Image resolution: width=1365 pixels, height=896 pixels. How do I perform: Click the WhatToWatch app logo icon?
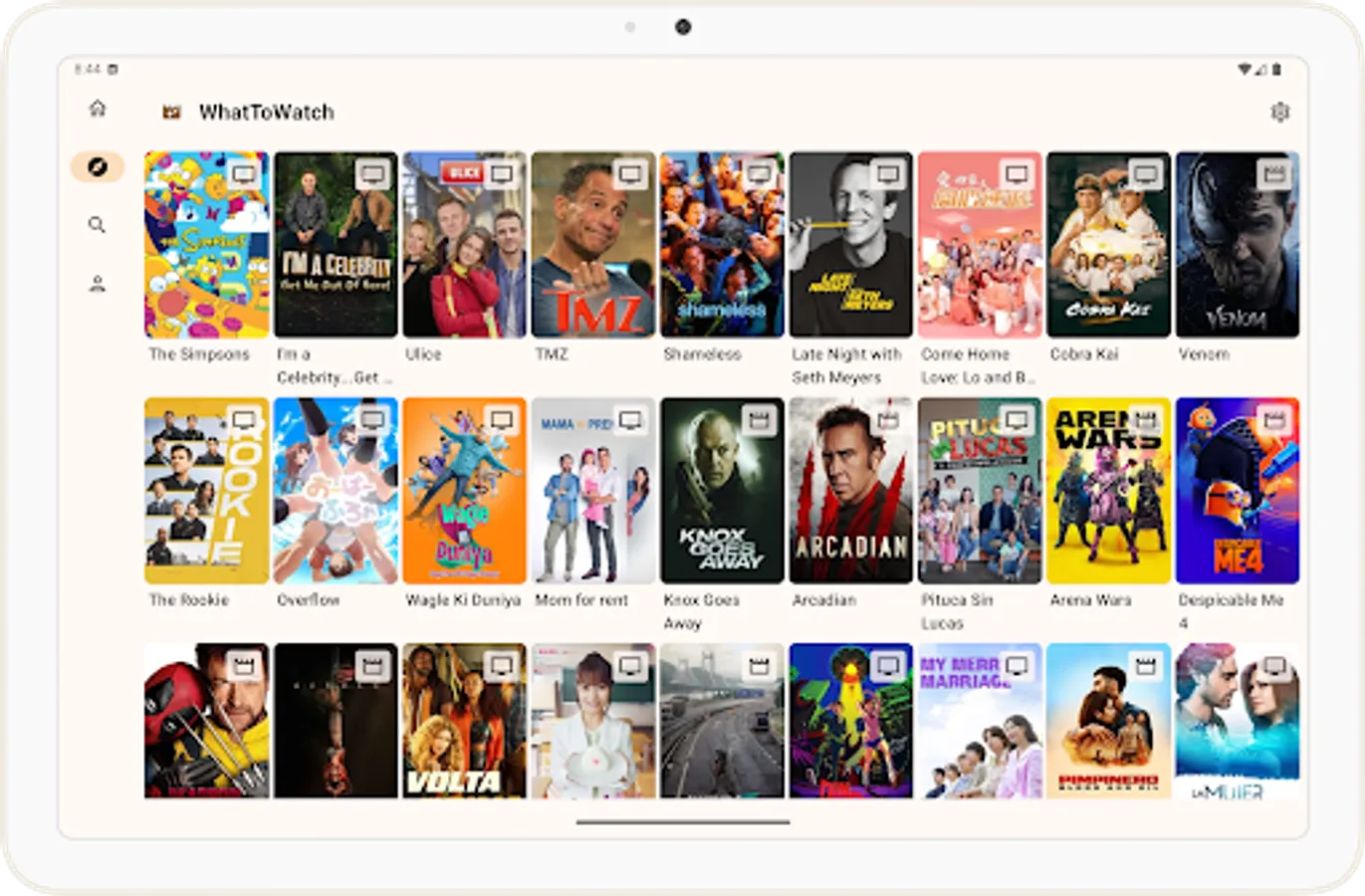tap(171, 112)
